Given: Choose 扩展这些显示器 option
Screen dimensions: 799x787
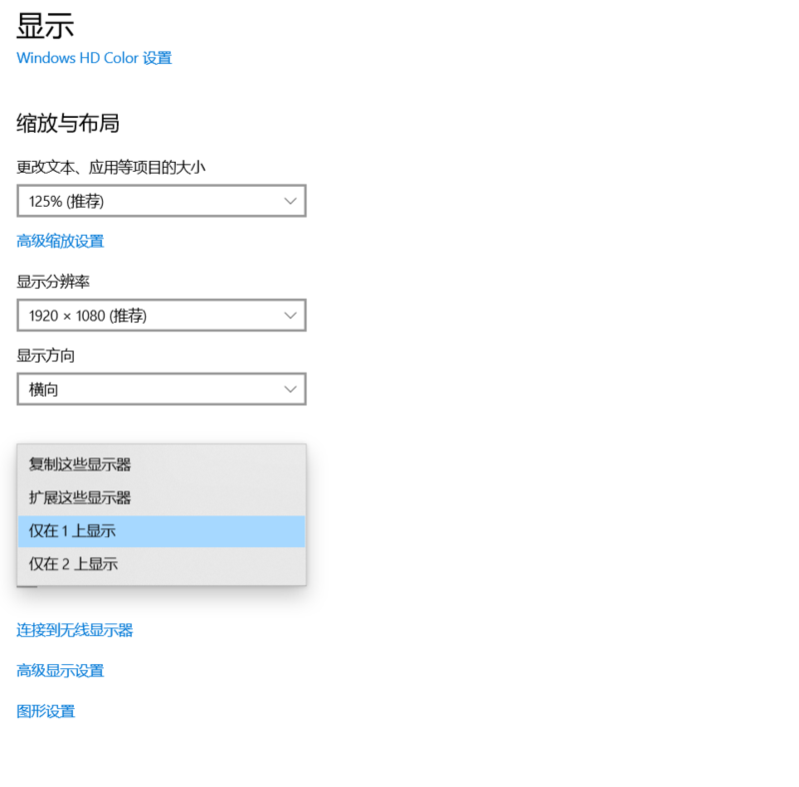Looking at the screenshot, I should tap(80, 498).
